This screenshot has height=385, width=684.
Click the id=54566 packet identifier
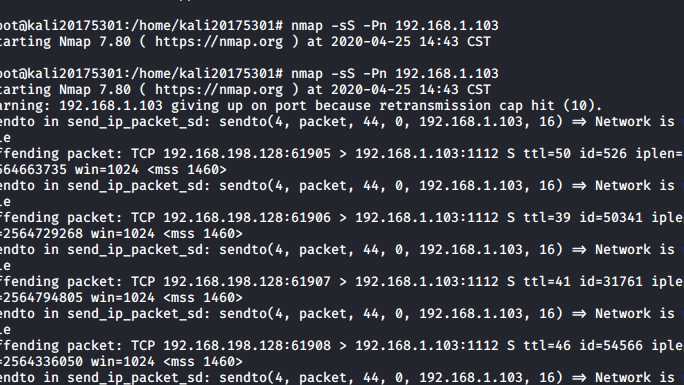[x=611, y=346]
